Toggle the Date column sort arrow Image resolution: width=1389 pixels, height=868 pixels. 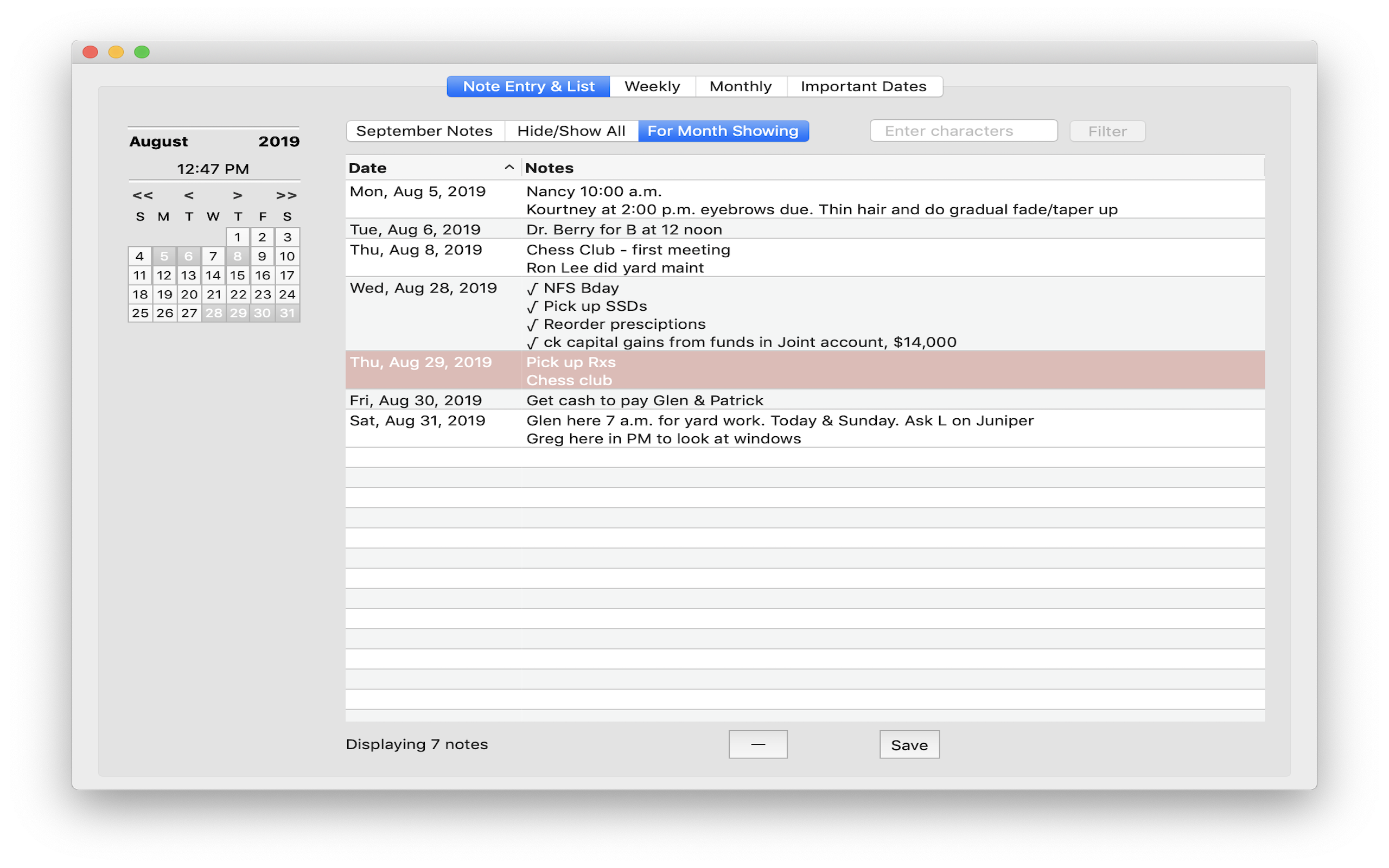pos(508,168)
